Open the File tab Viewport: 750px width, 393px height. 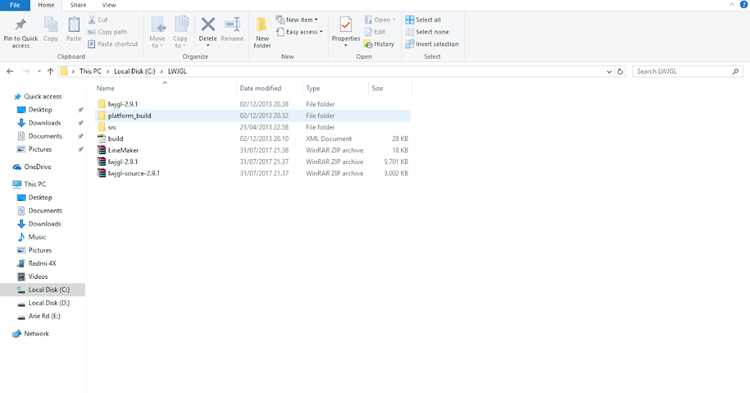15,5
